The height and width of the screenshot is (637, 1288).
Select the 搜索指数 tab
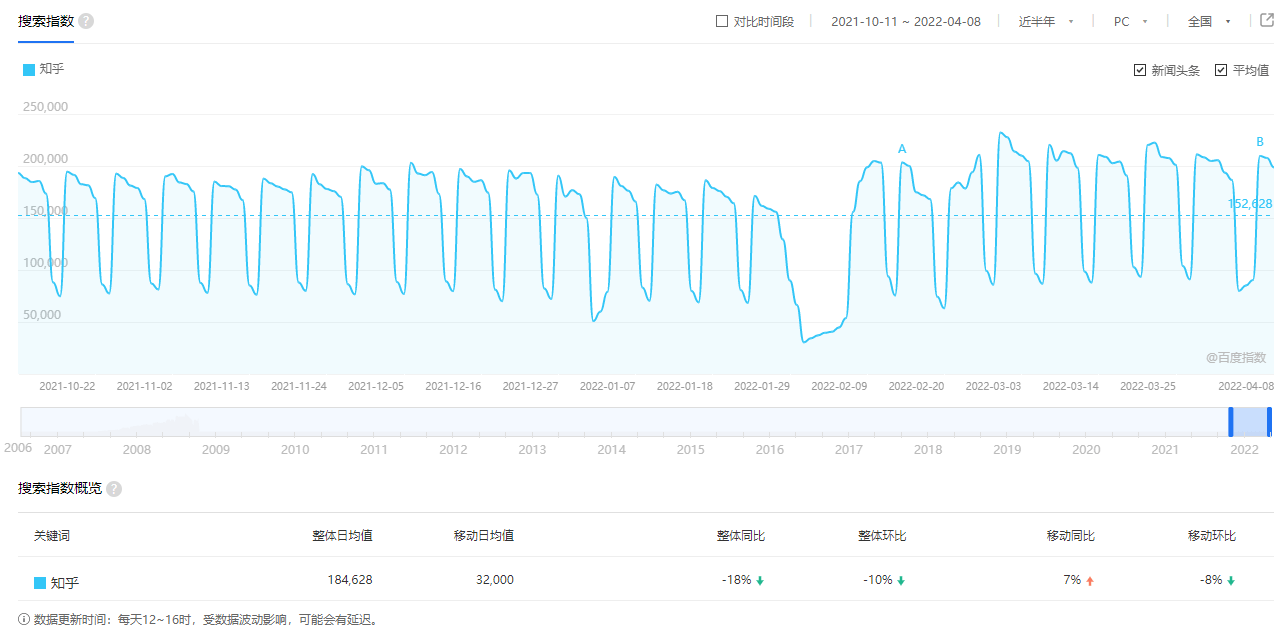(46, 21)
